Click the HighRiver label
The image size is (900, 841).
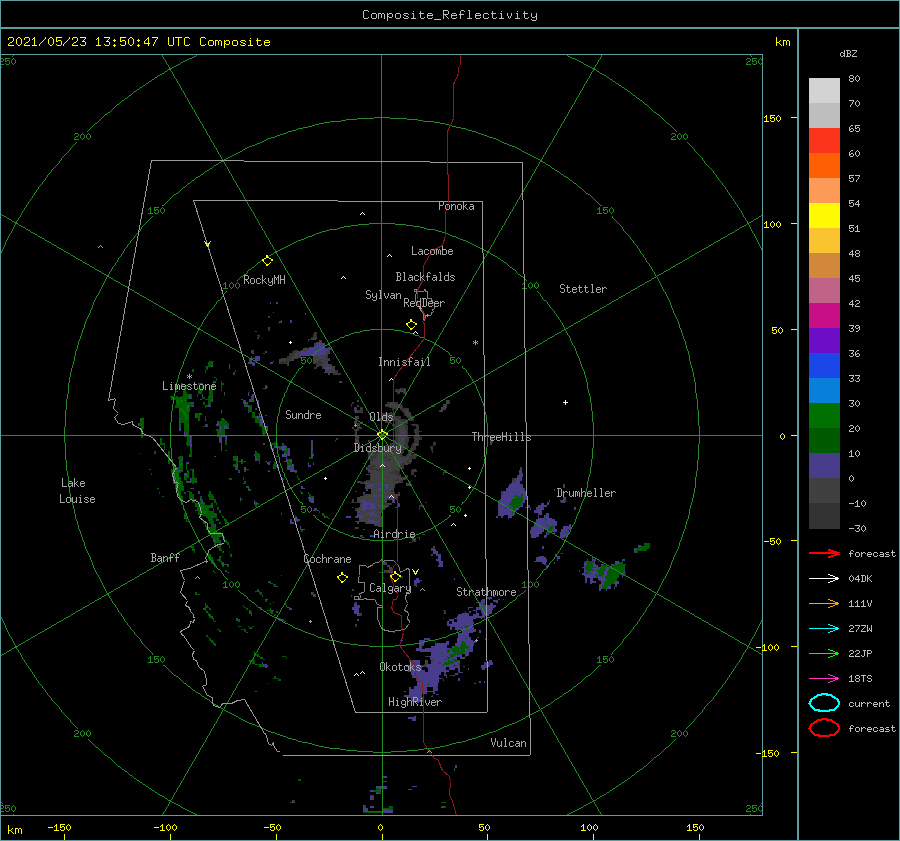point(414,702)
